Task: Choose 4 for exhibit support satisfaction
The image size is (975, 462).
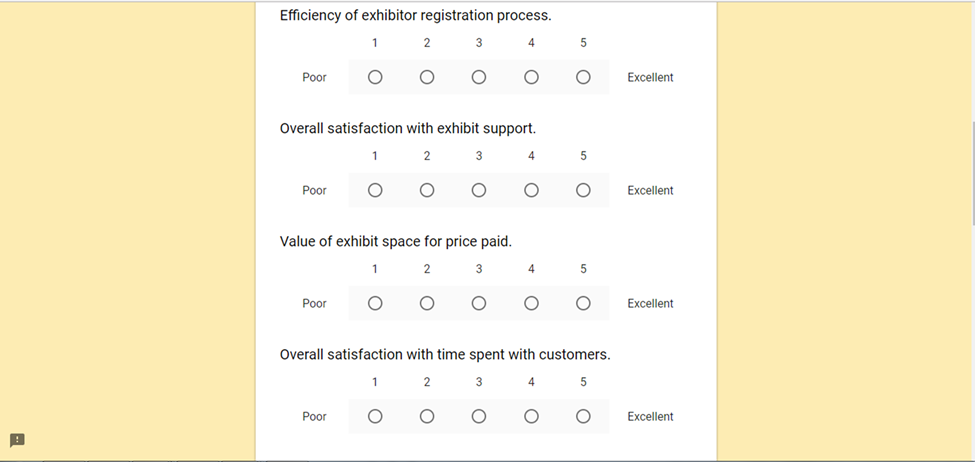Action: (531, 190)
